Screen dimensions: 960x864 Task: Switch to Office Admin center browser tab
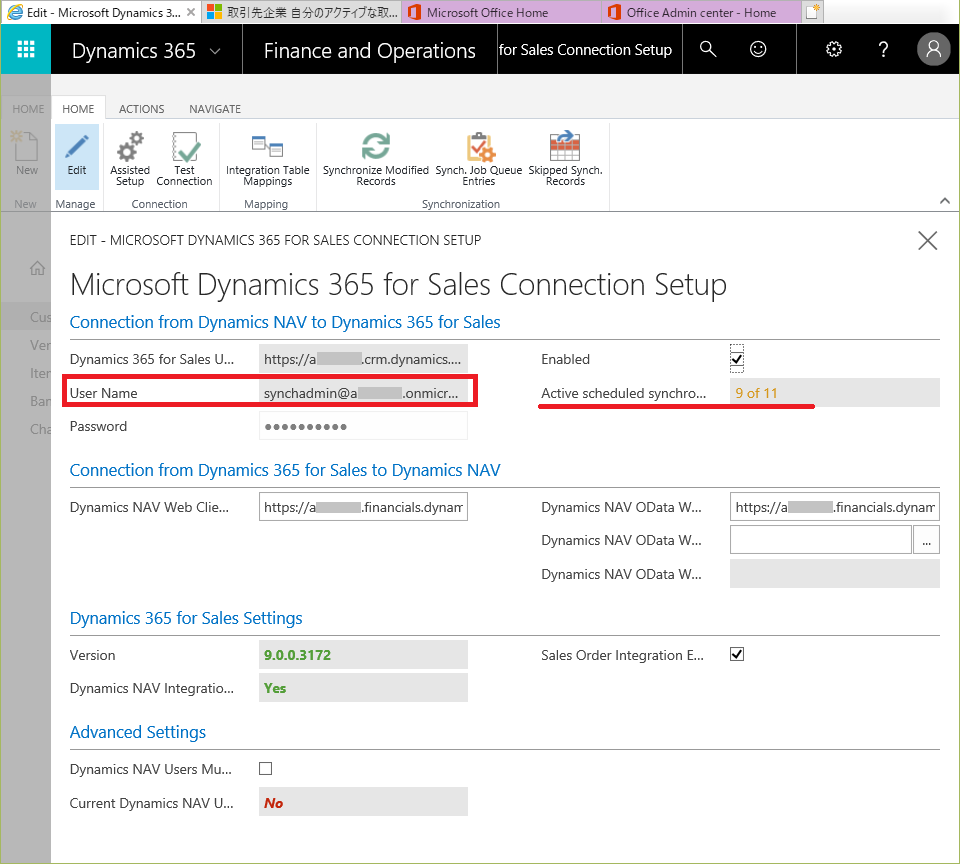701,12
